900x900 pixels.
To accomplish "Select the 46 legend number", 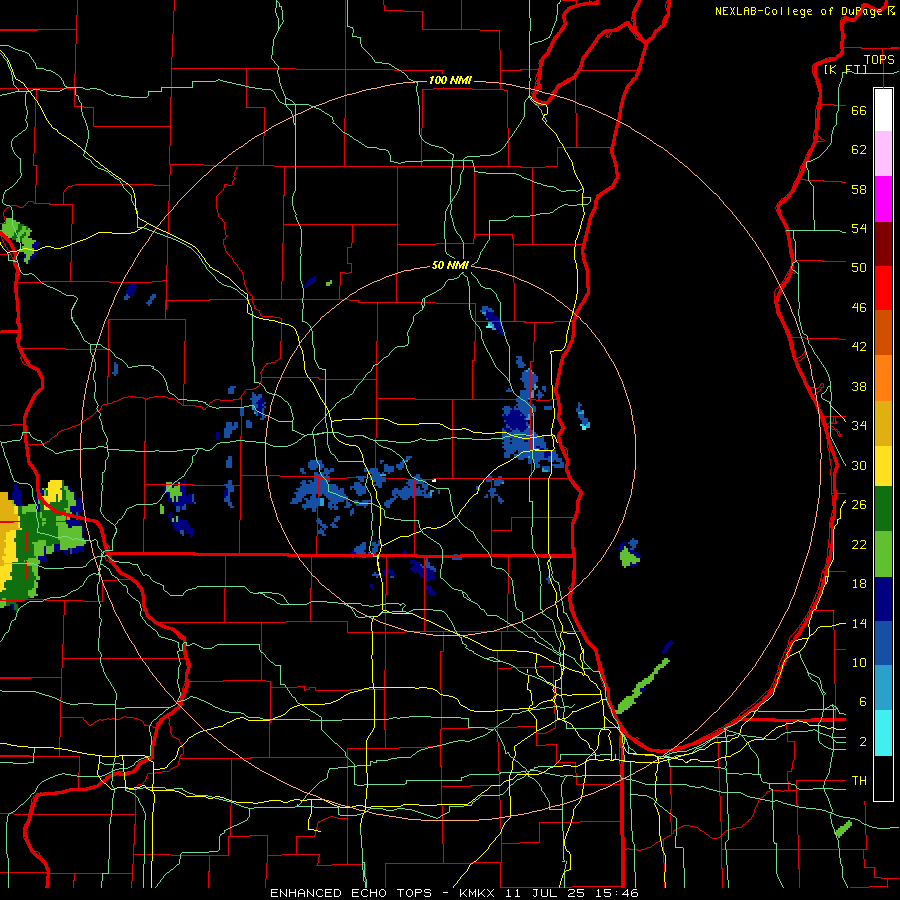I will [x=859, y=307].
